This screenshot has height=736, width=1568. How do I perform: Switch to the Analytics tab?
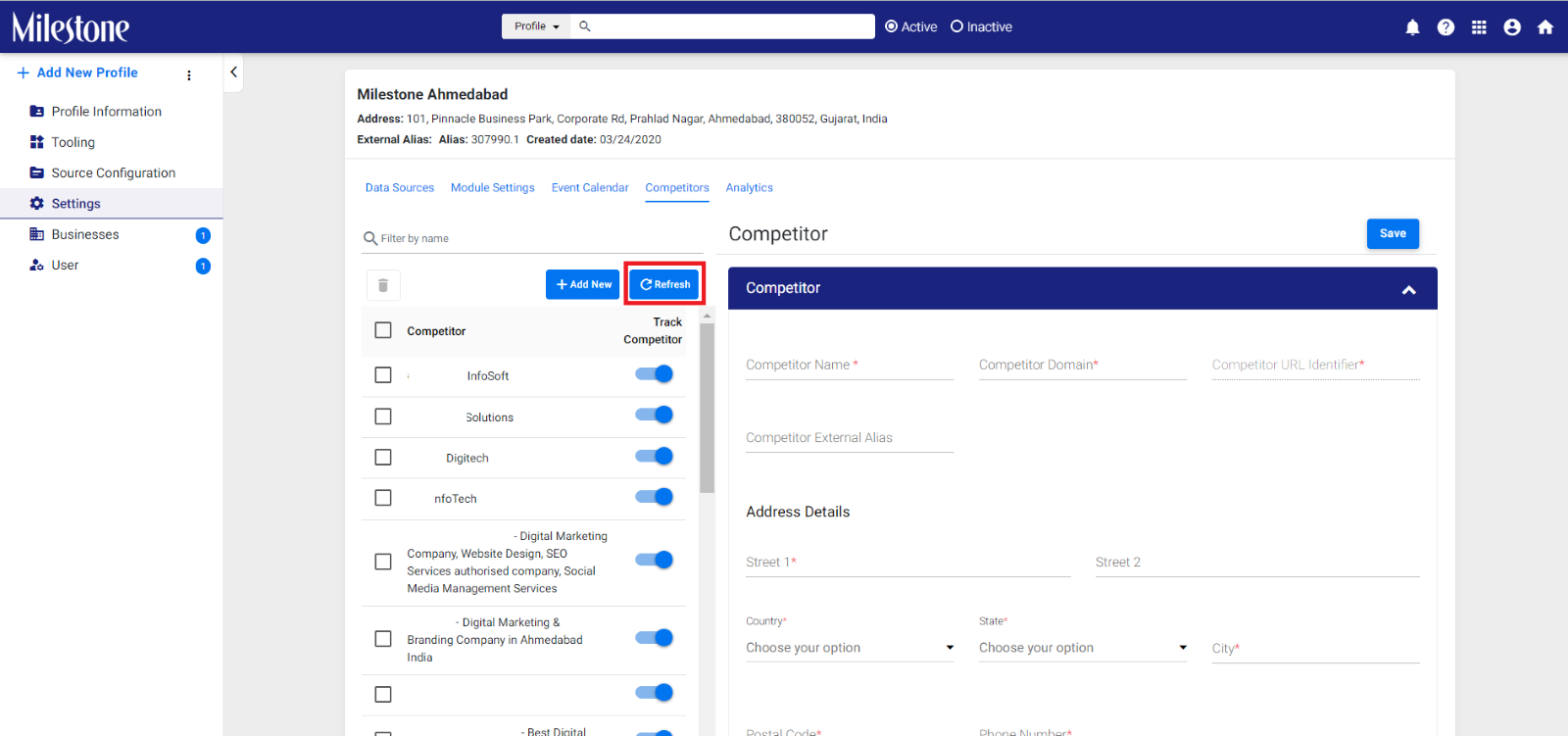(750, 188)
